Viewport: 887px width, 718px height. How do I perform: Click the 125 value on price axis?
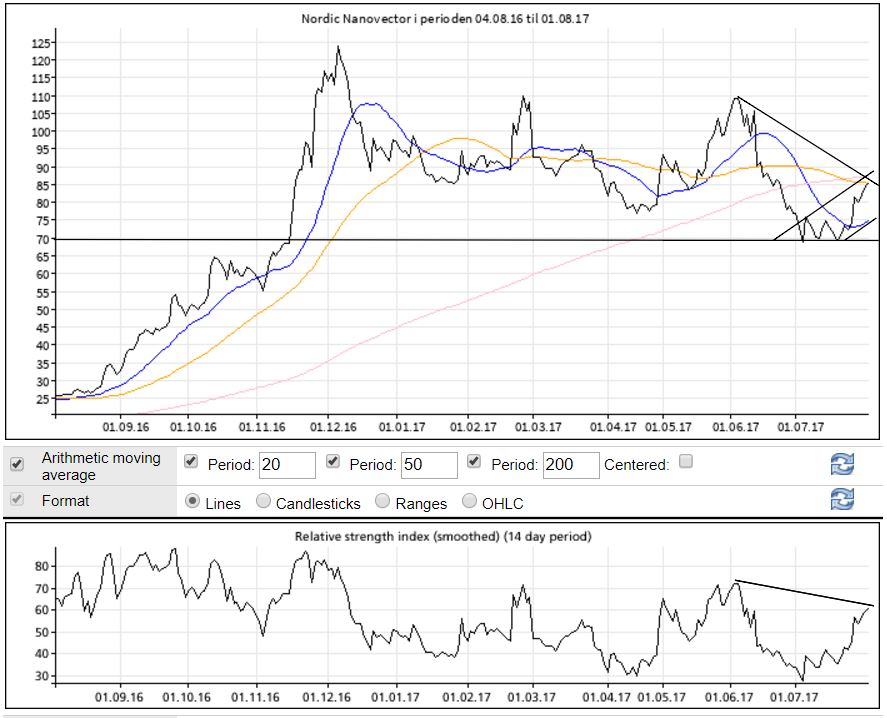tap(41, 43)
